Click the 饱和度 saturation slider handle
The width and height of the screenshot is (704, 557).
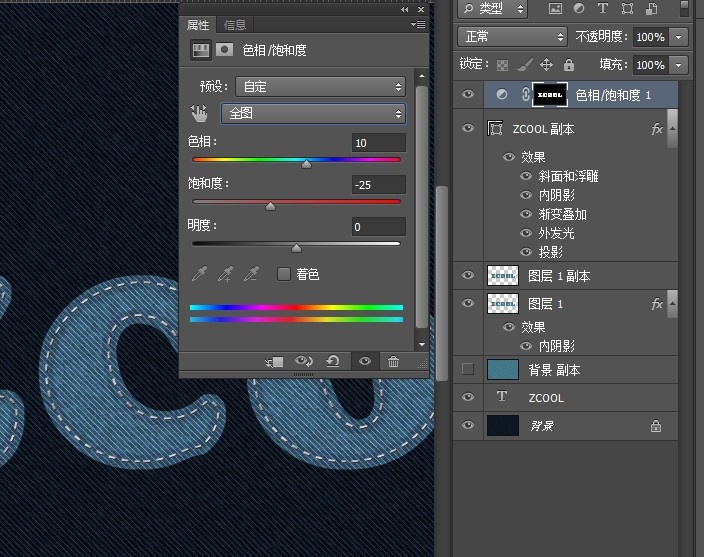pos(270,207)
